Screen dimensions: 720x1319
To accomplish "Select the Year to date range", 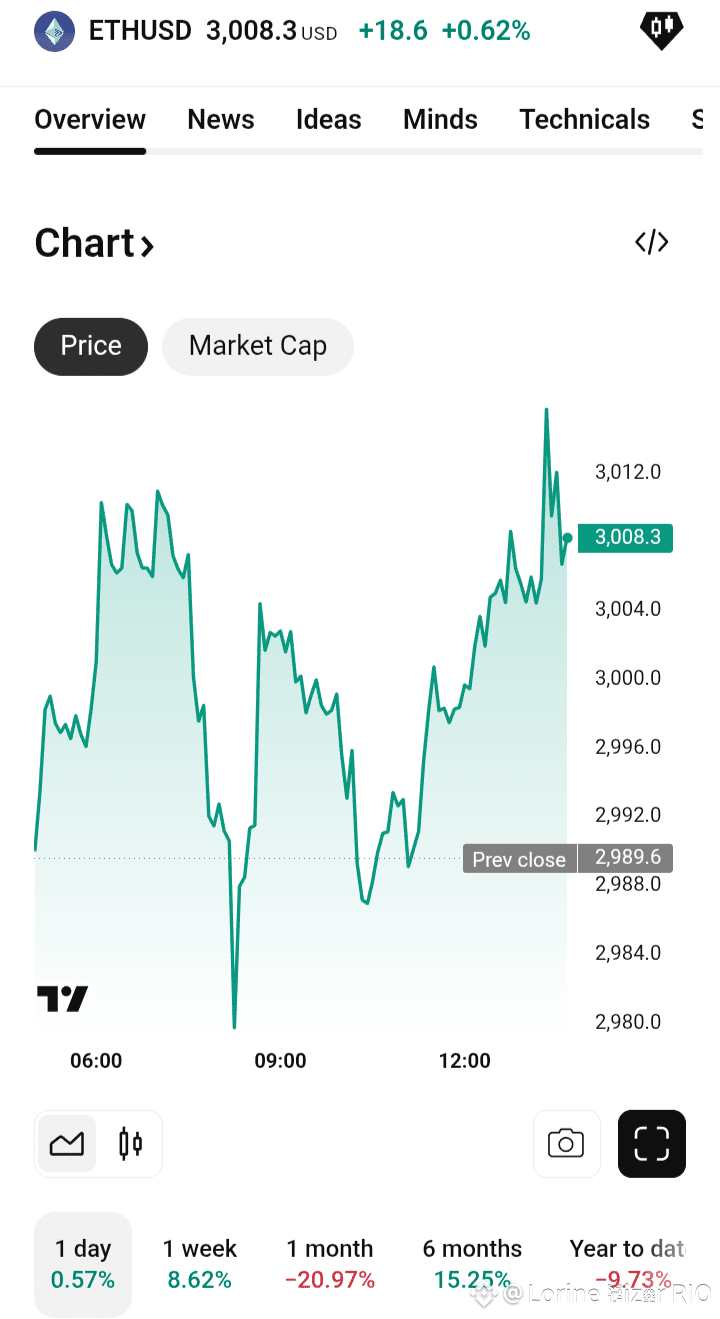I will click(627, 1264).
